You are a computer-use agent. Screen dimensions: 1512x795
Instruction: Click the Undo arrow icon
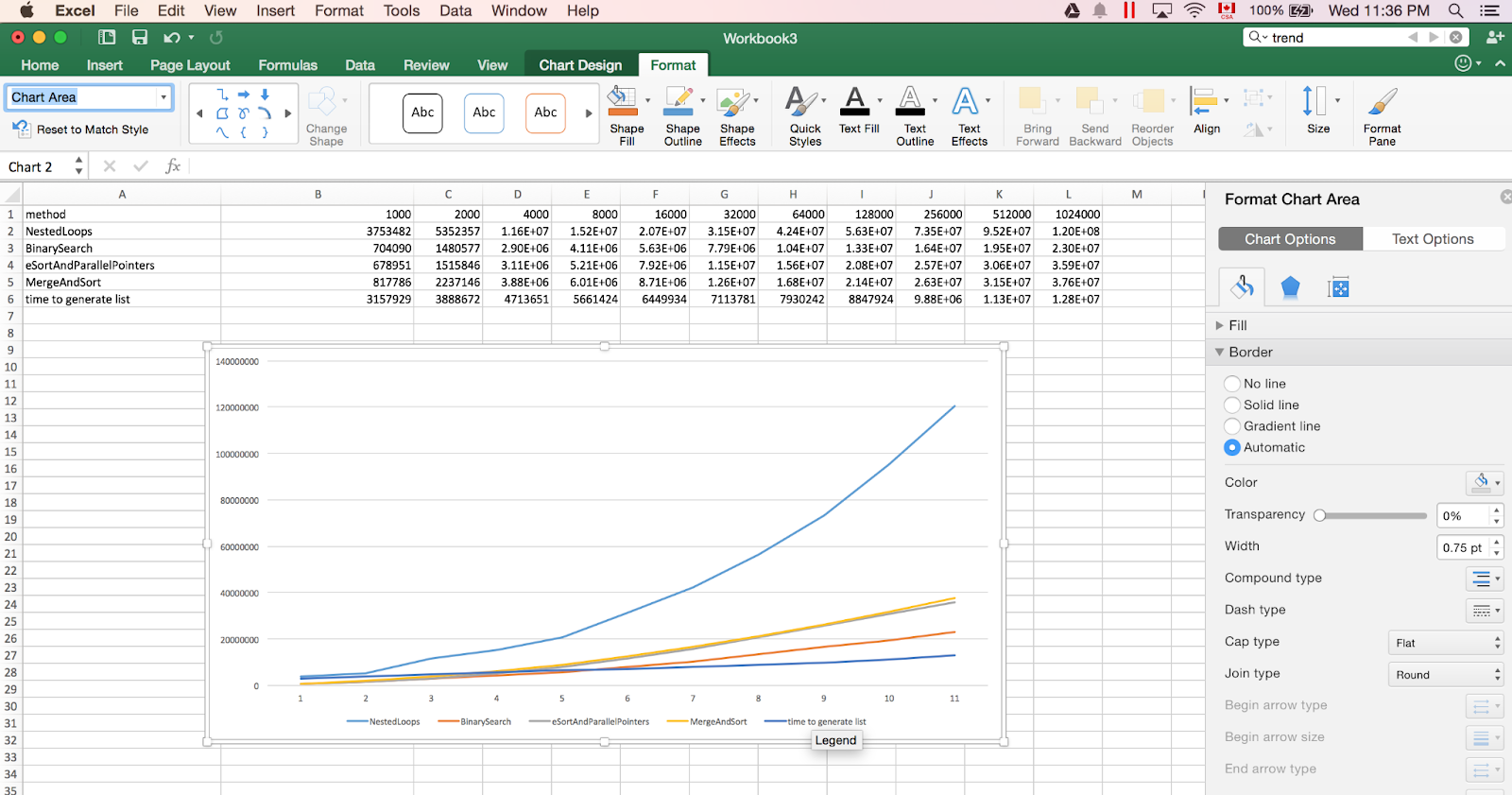[x=171, y=37]
